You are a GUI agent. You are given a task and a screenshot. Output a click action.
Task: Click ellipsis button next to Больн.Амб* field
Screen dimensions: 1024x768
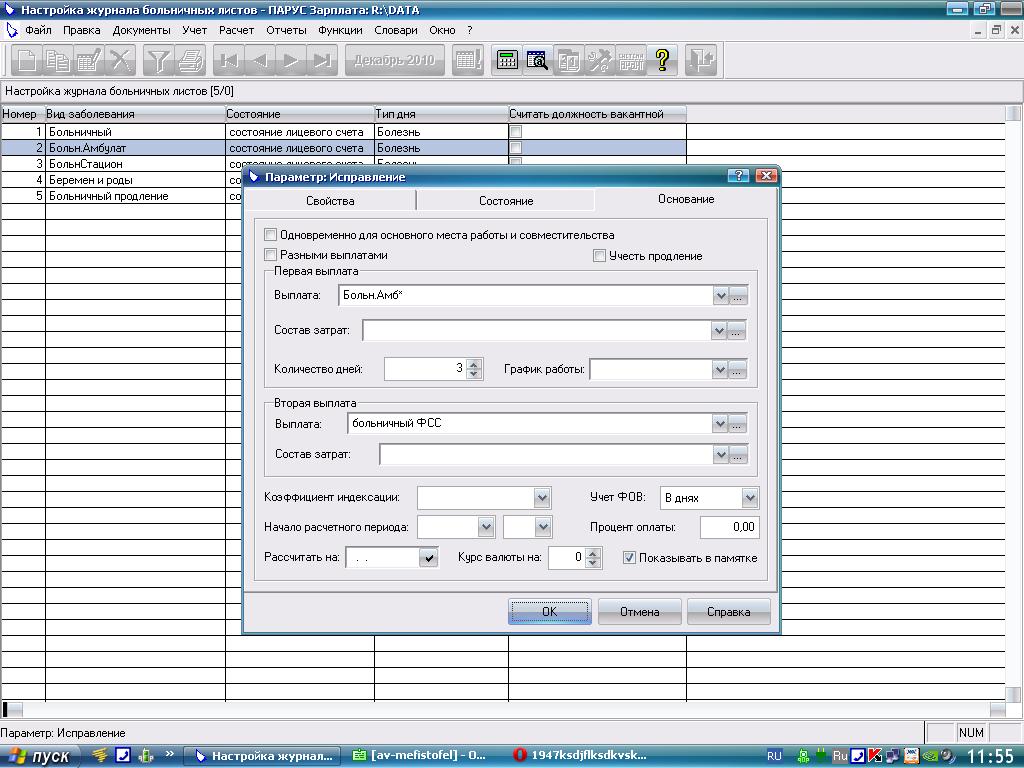pyautogui.click(x=738, y=296)
